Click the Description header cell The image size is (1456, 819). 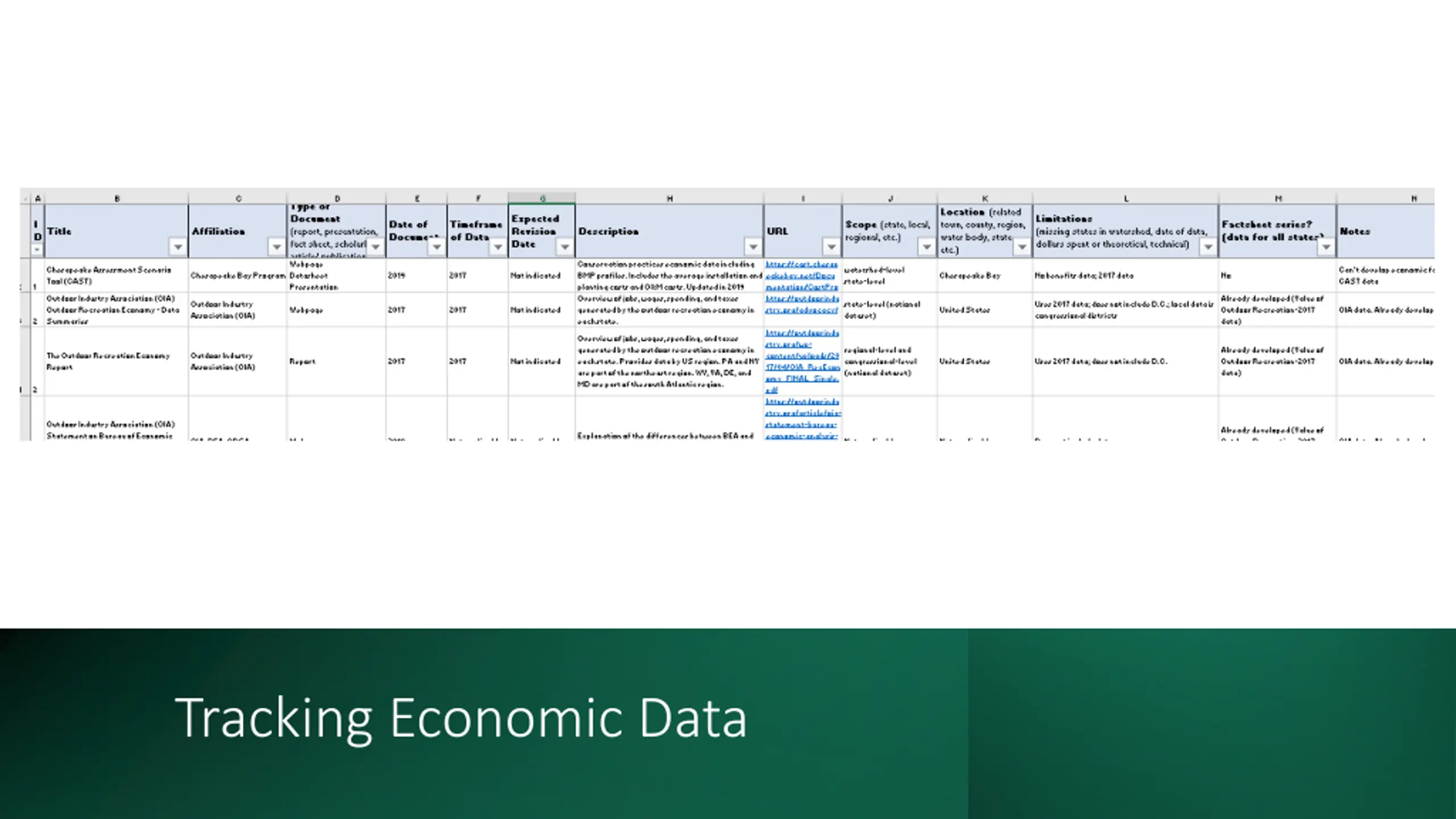coord(669,231)
